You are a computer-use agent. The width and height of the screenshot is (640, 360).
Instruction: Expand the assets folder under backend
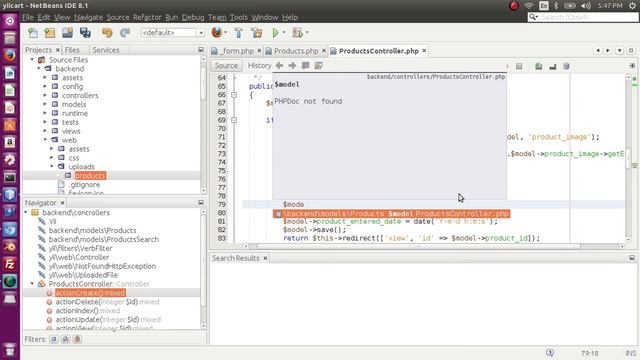click(x=45, y=78)
